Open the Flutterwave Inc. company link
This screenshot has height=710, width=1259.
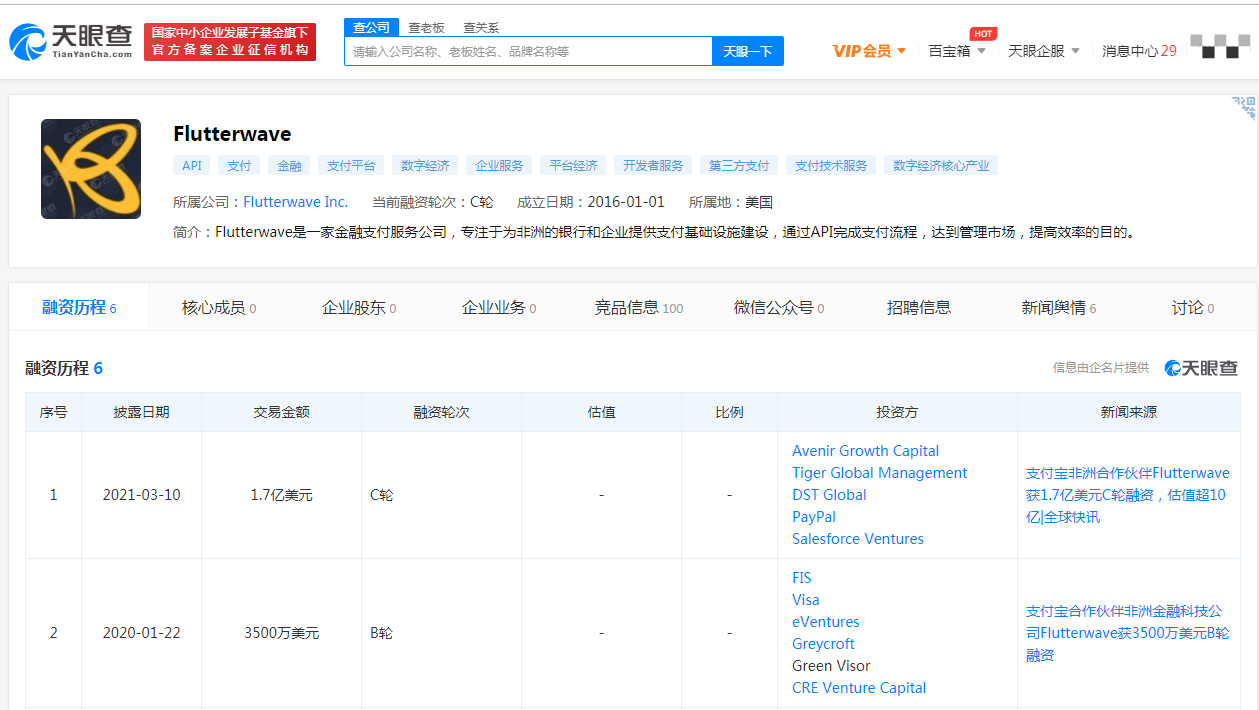(x=296, y=202)
